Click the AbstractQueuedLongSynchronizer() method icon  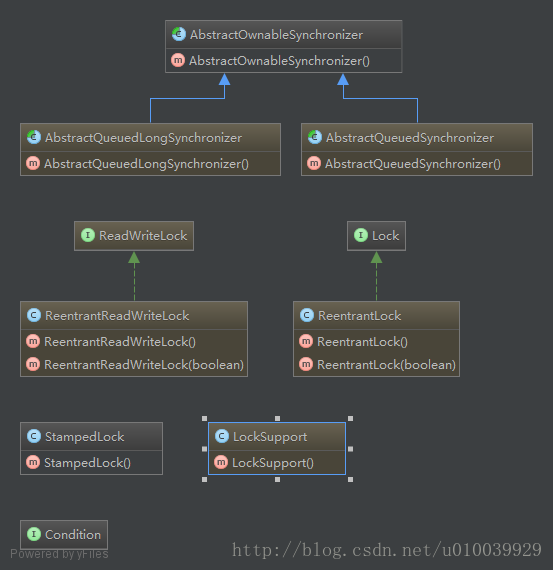pyautogui.click(x=33, y=163)
